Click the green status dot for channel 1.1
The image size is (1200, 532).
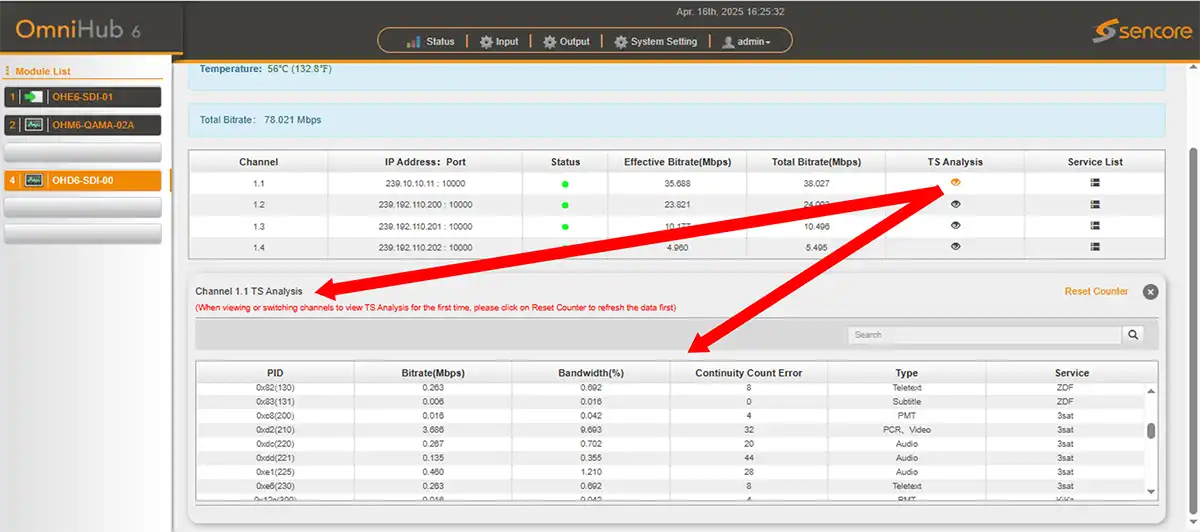coord(565,184)
